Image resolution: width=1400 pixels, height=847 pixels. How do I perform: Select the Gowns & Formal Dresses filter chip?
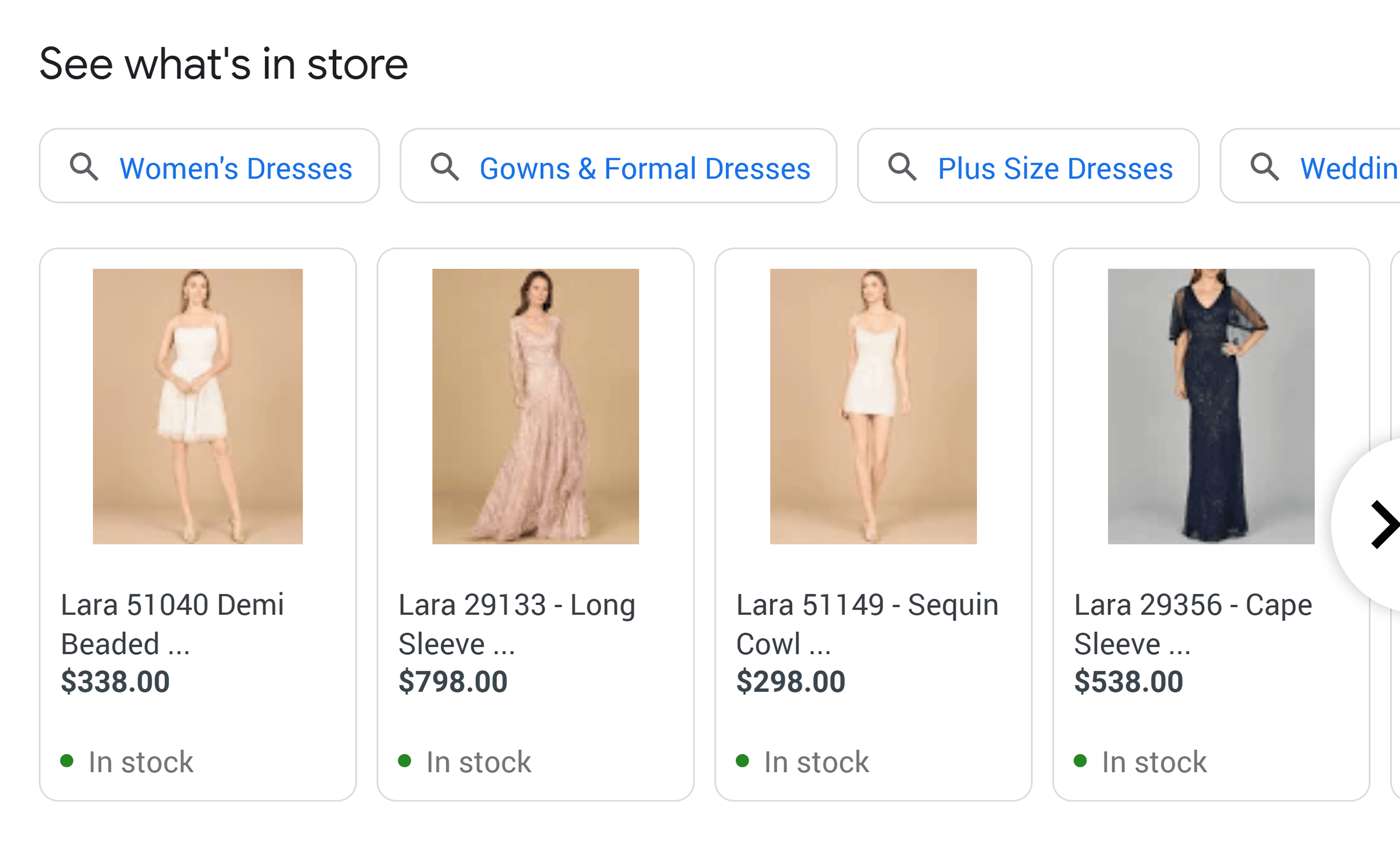click(645, 166)
